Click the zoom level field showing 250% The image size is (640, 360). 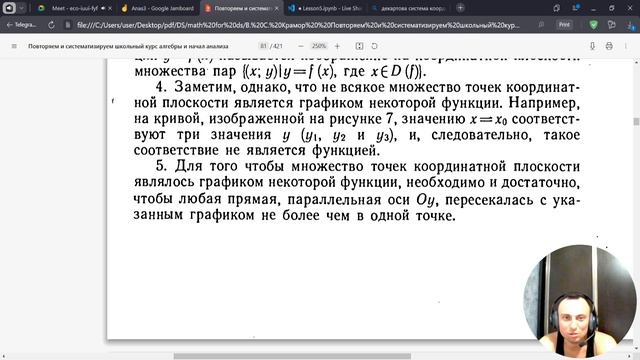(x=319, y=46)
